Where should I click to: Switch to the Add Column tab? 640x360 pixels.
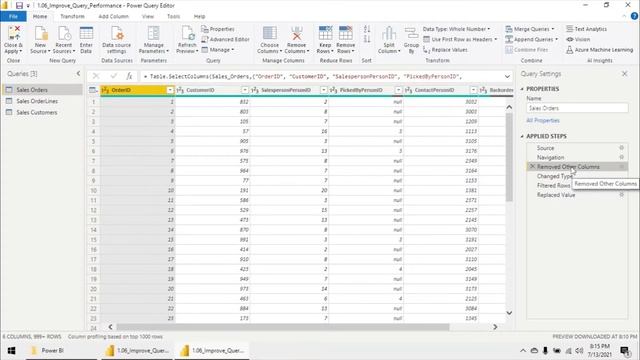coord(113,16)
